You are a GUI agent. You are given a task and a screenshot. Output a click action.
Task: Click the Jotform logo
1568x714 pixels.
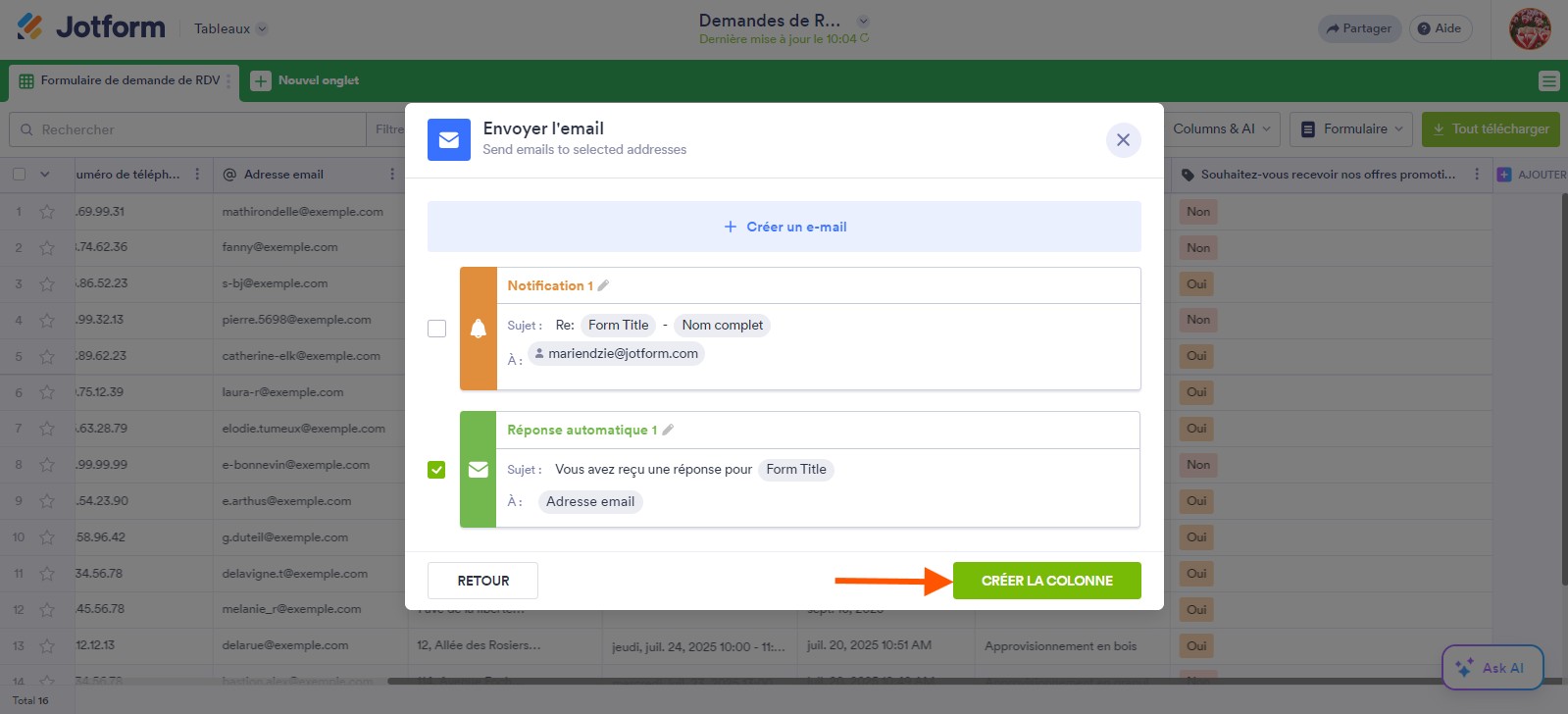point(90,27)
